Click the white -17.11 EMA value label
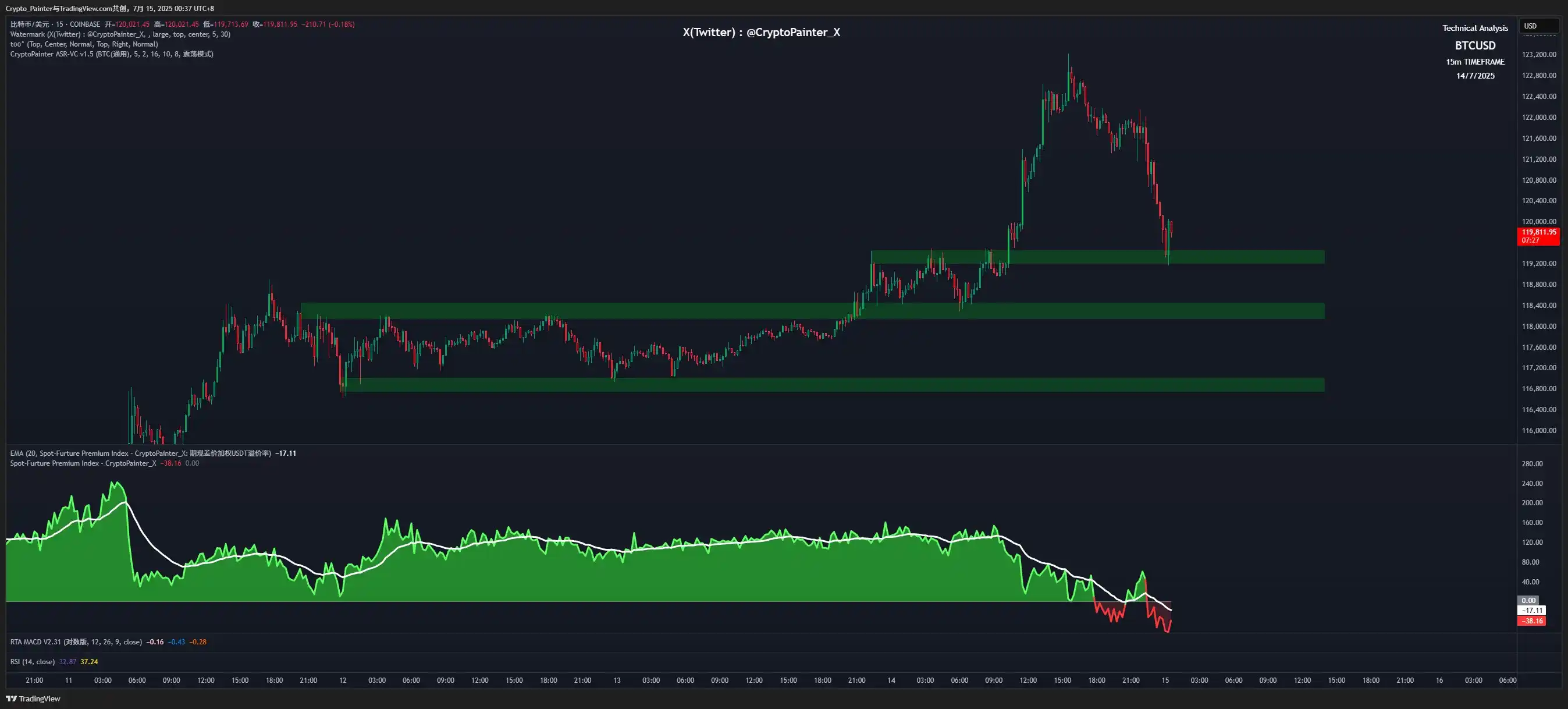The width and height of the screenshot is (1568, 709). point(1531,610)
